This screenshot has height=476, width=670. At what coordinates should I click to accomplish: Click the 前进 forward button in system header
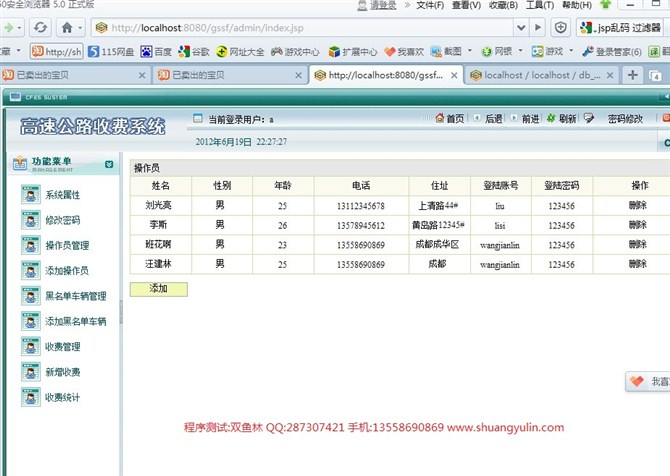click(x=526, y=118)
